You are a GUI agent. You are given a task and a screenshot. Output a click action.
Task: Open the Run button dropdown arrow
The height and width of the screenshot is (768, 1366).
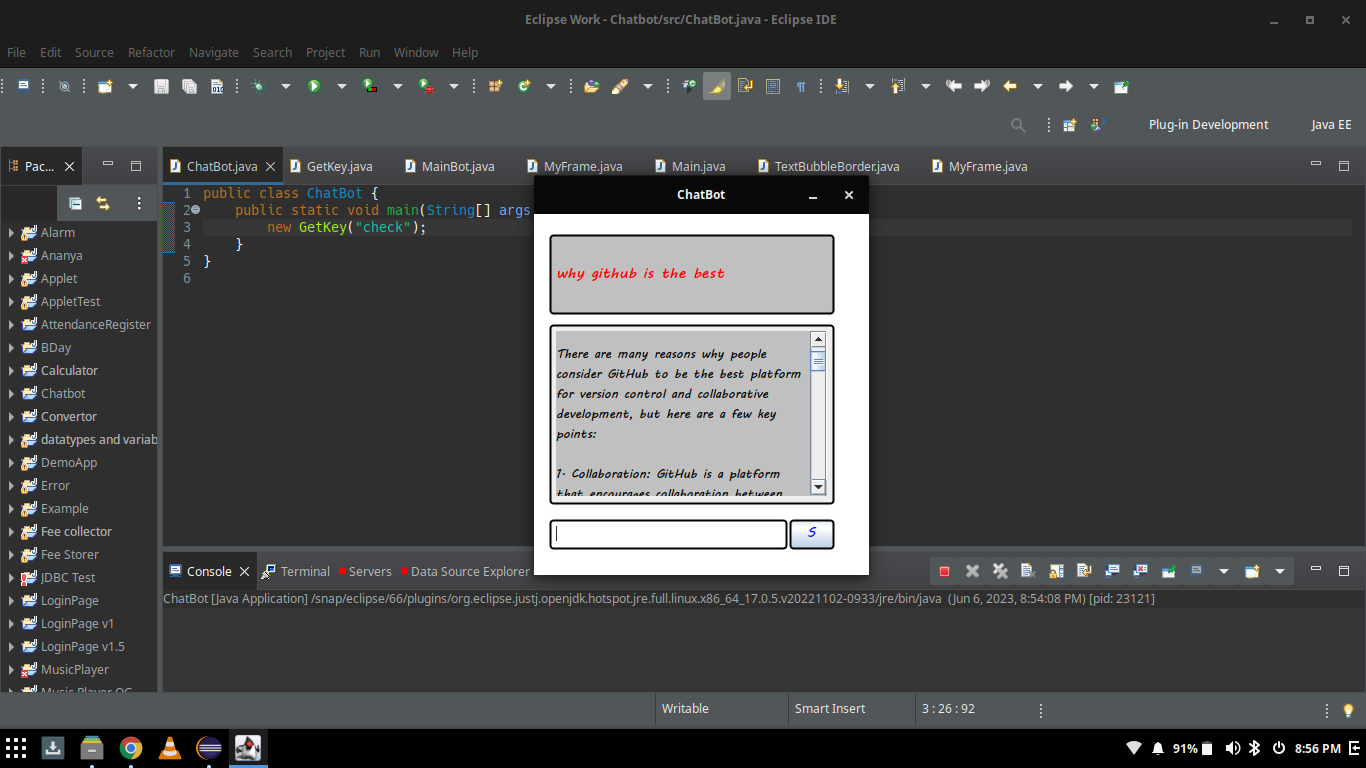pos(341,86)
